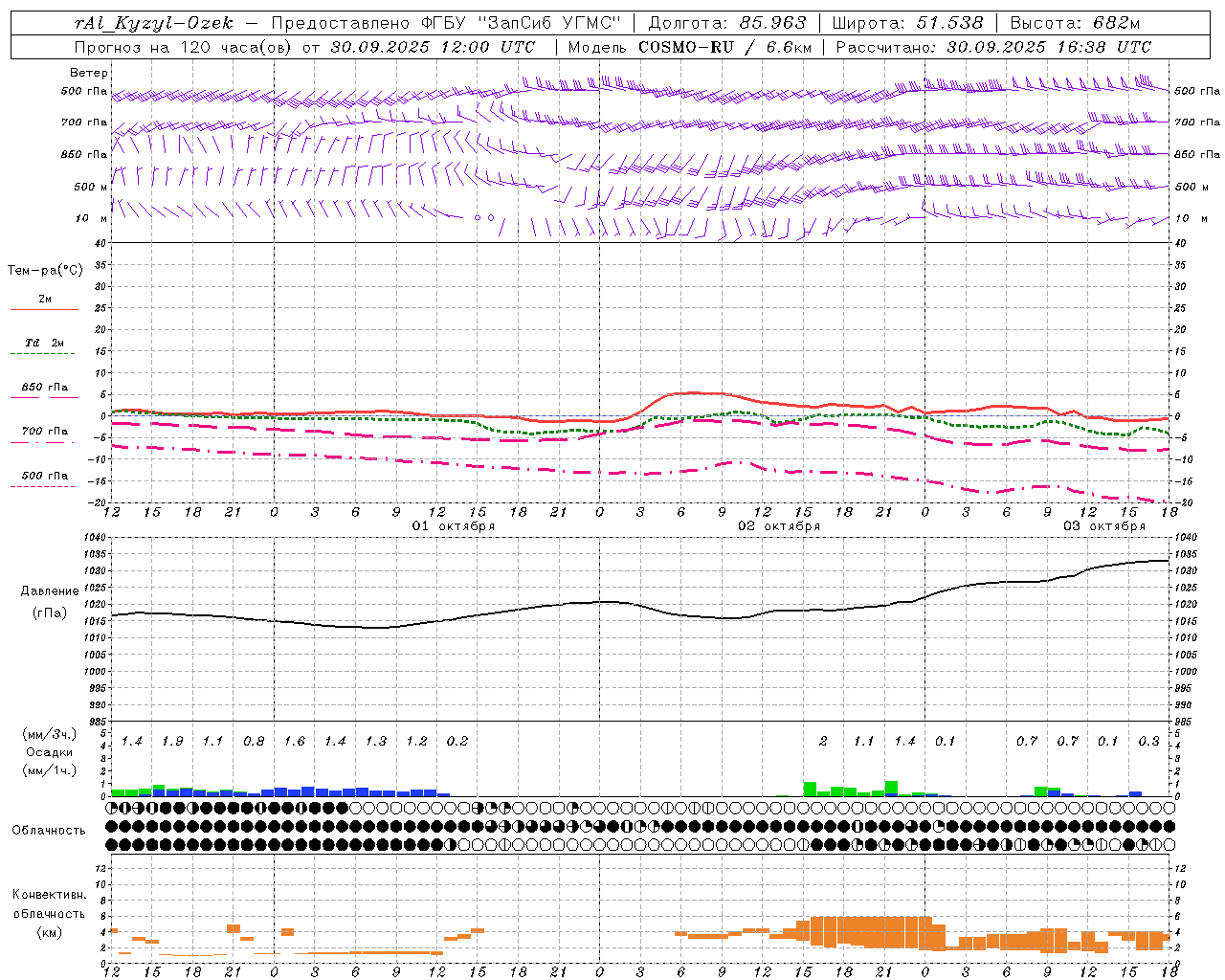Click the 1.9 precipitation amount value

[x=172, y=742]
